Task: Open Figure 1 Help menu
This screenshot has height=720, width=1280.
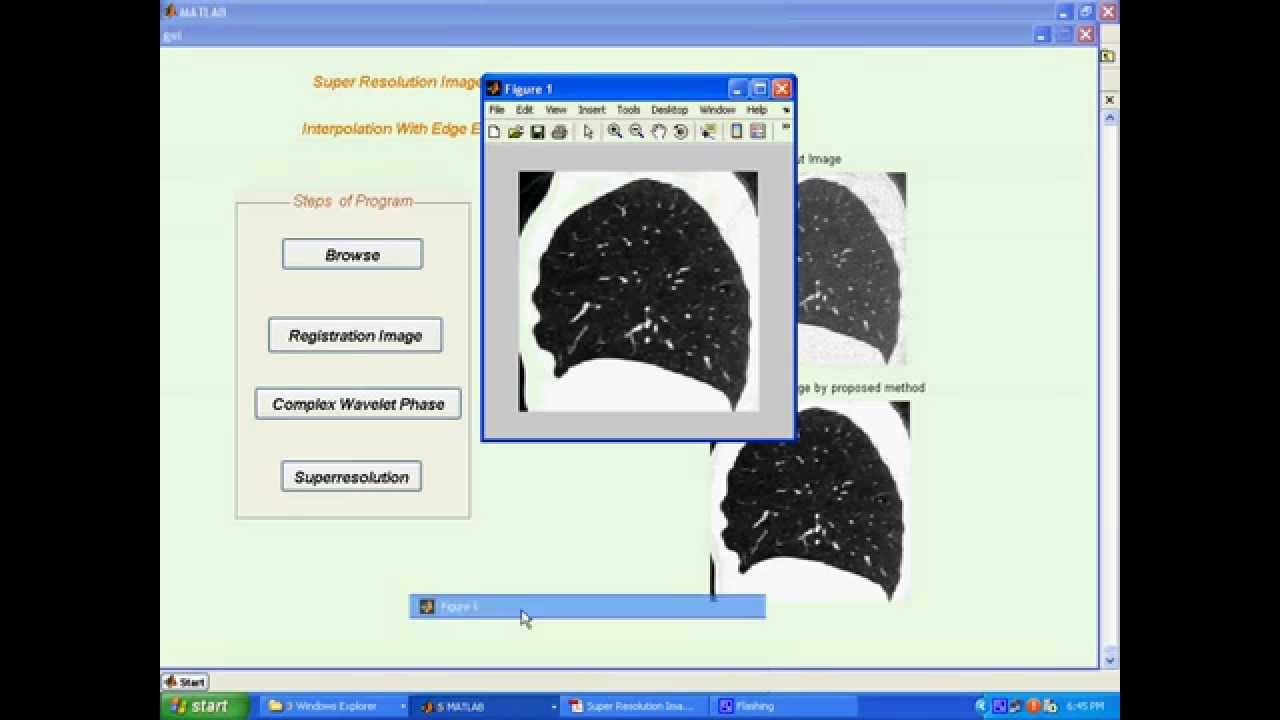Action: [x=757, y=110]
